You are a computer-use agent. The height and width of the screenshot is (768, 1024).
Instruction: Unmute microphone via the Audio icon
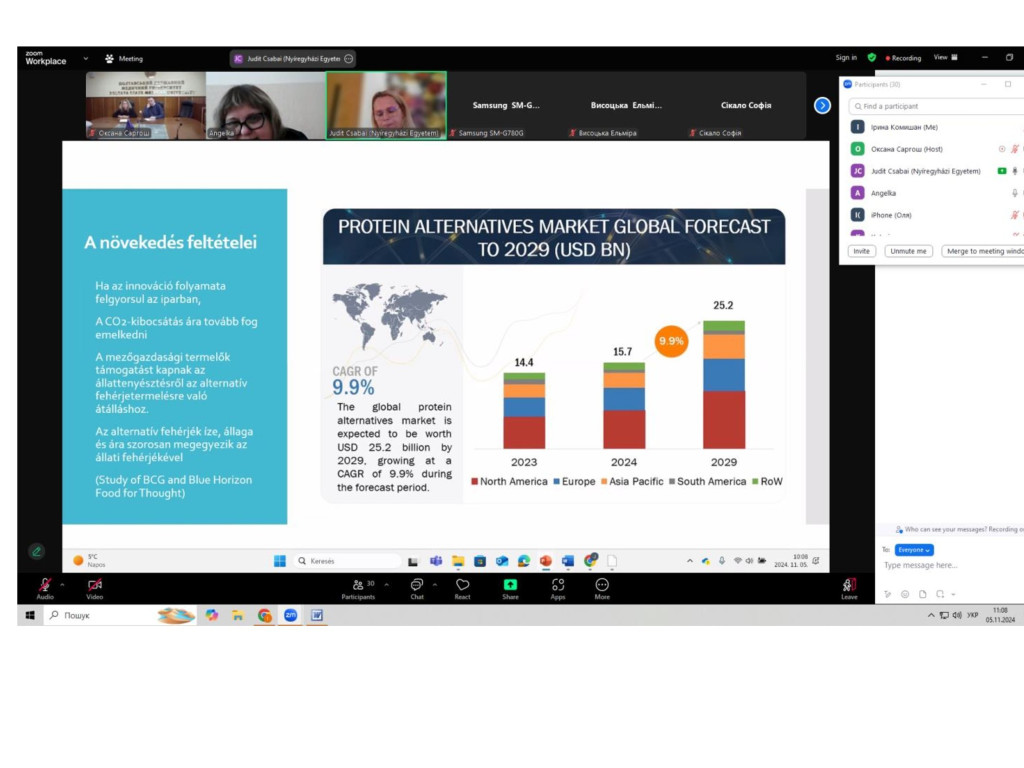click(x=44, y=585)
